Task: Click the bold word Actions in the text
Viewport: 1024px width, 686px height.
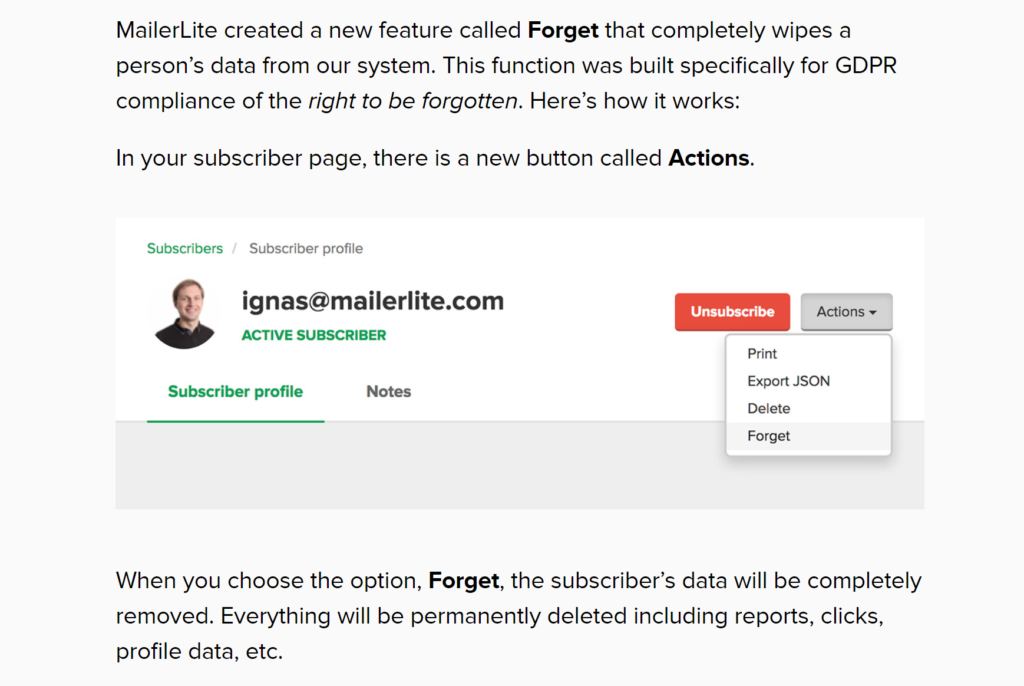Action: point(708,158)
